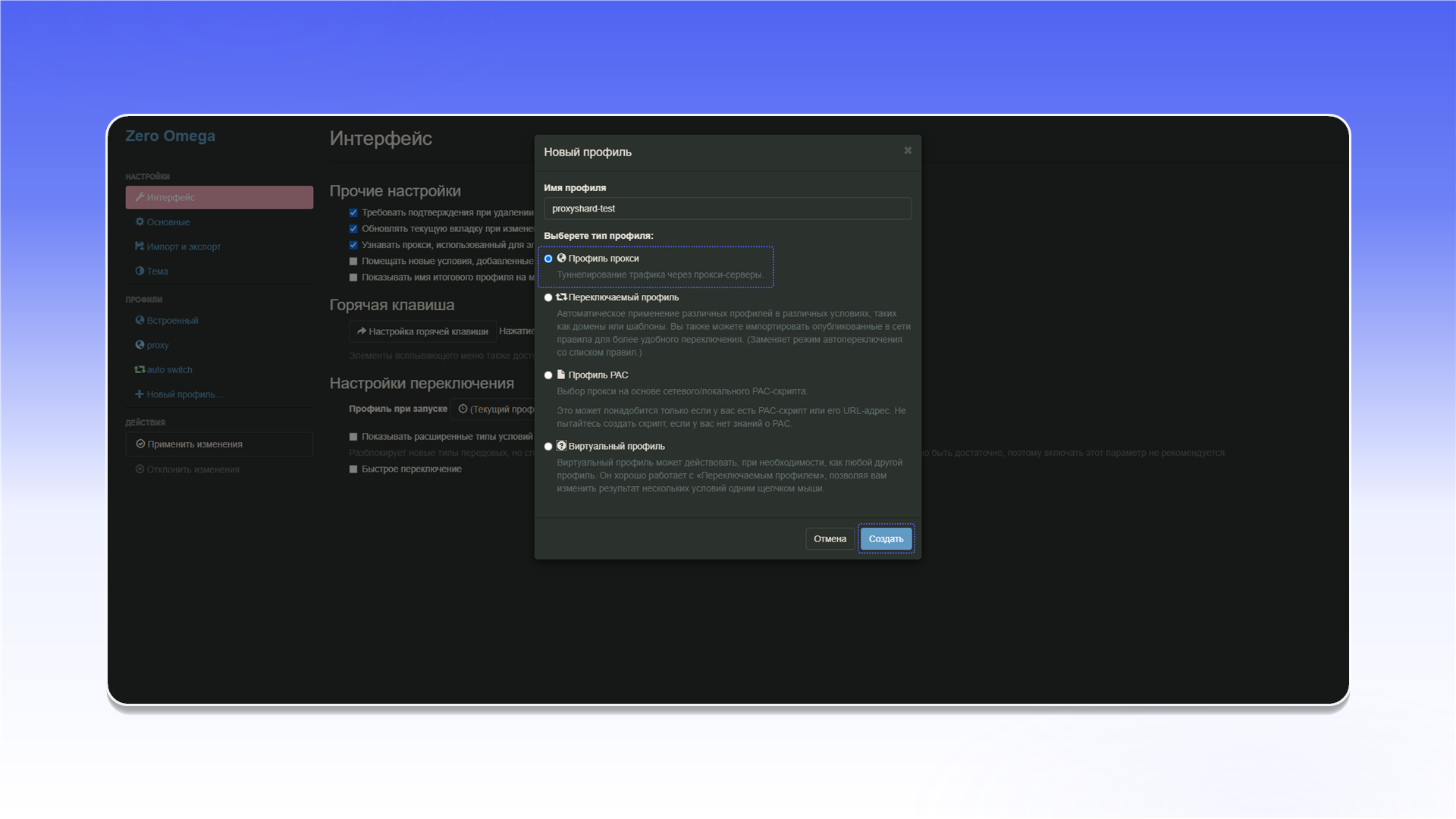1456x819 pixels.
Task: Click the Отмена button
Action: pos(830,538)
